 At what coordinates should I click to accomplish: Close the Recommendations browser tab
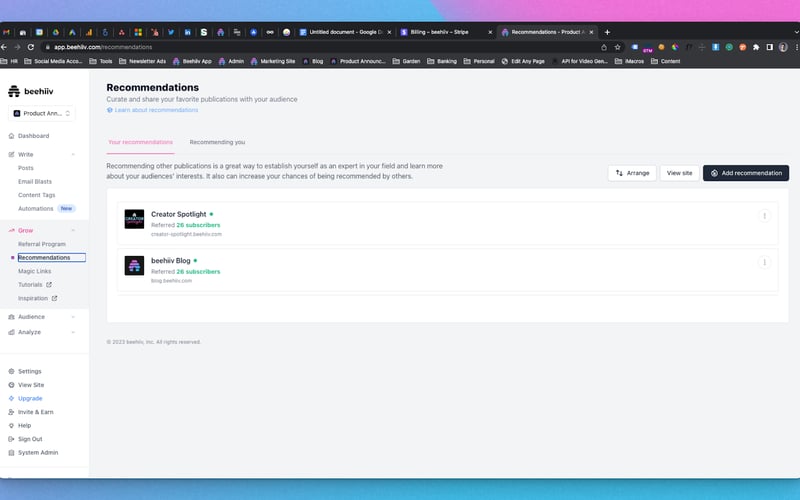coord(591,32)
